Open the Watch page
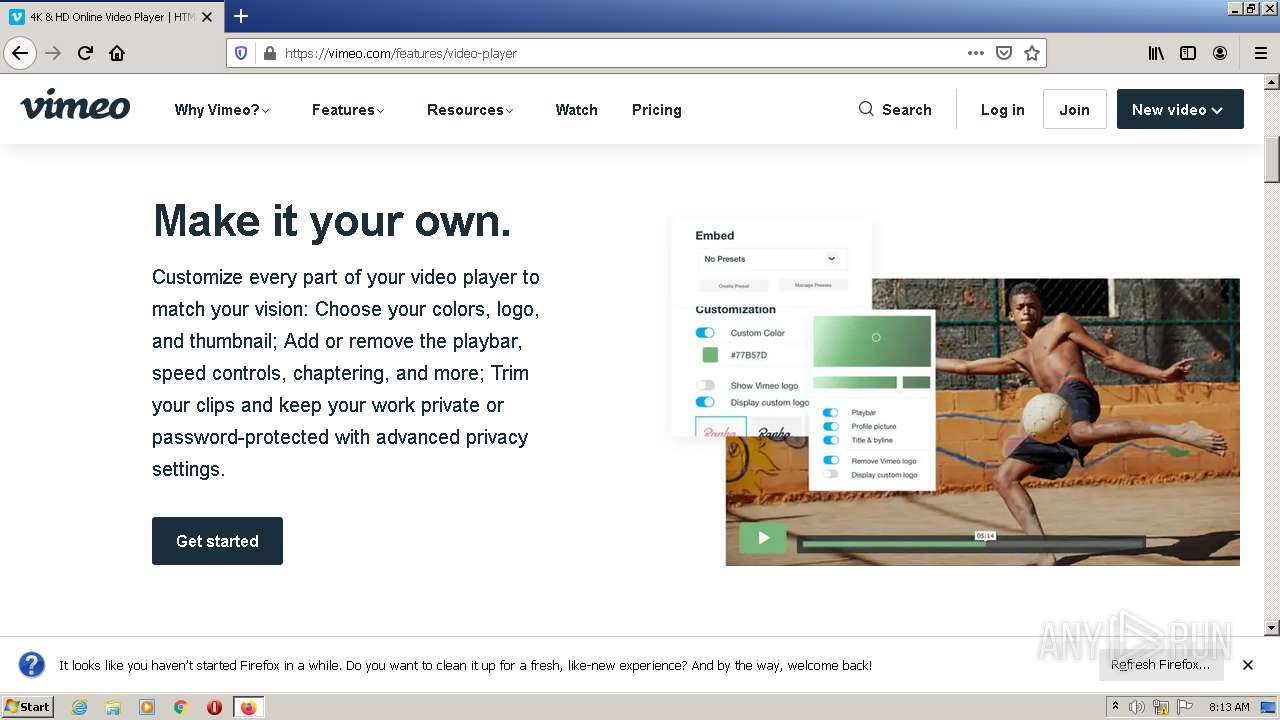Viewport: 1280px width, 720px height. (x=576, y=110)
